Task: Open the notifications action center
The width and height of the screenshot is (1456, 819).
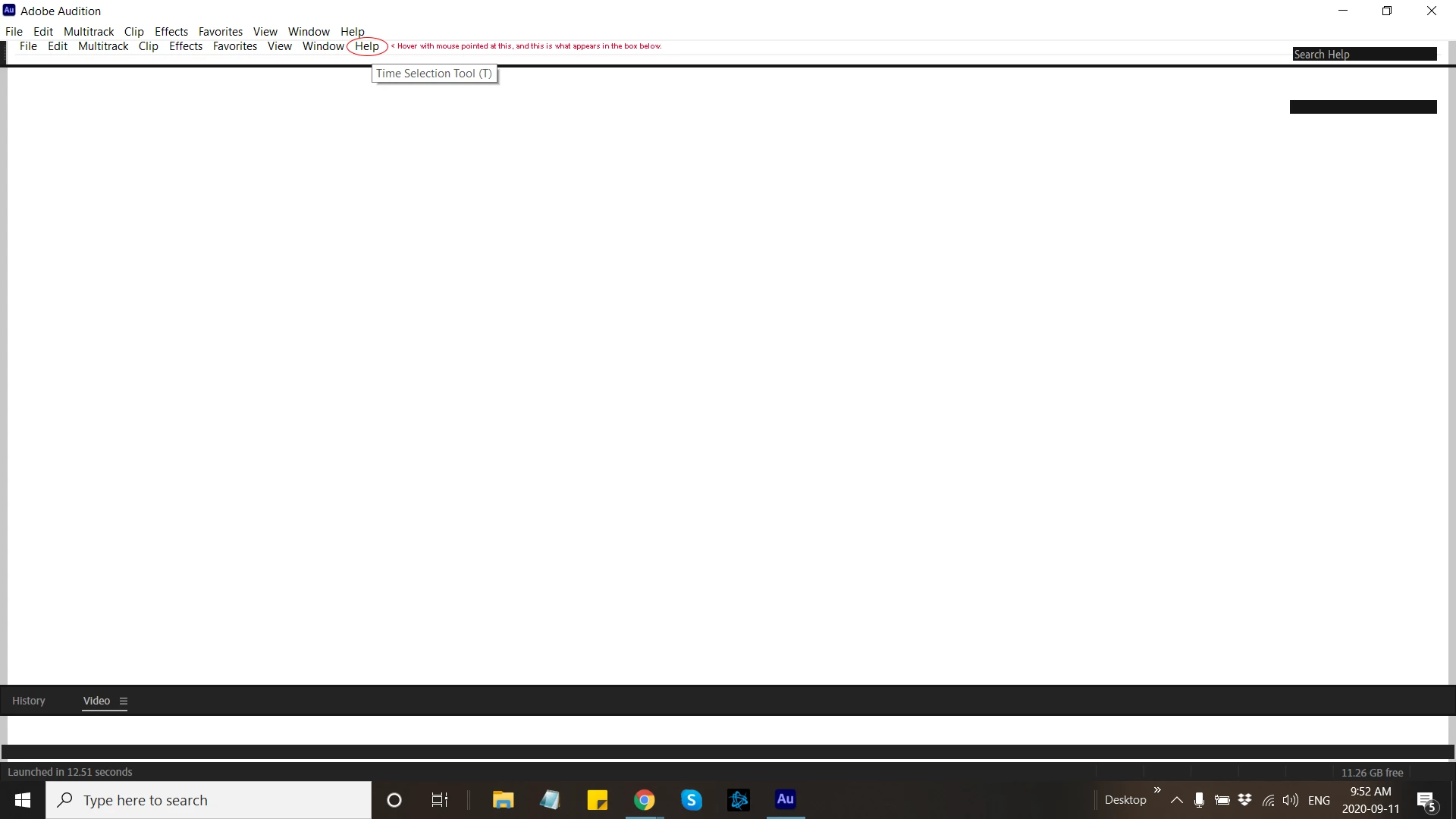Action: point(1426,800)
